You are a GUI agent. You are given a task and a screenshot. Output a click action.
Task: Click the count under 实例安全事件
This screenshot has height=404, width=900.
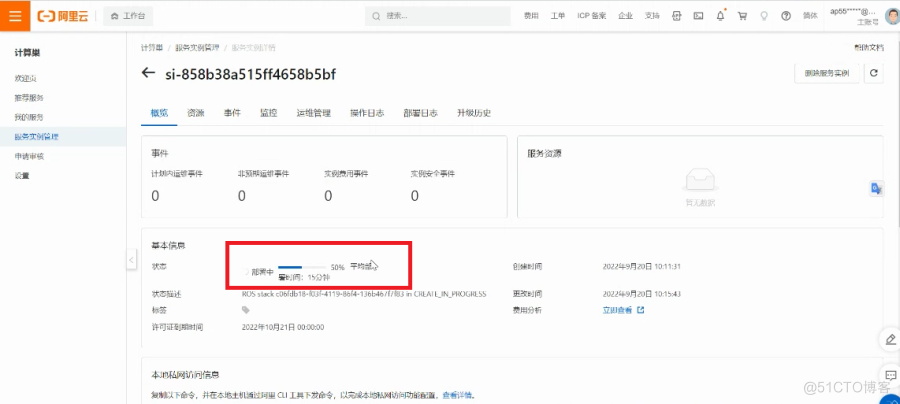[x=414, y=196]
